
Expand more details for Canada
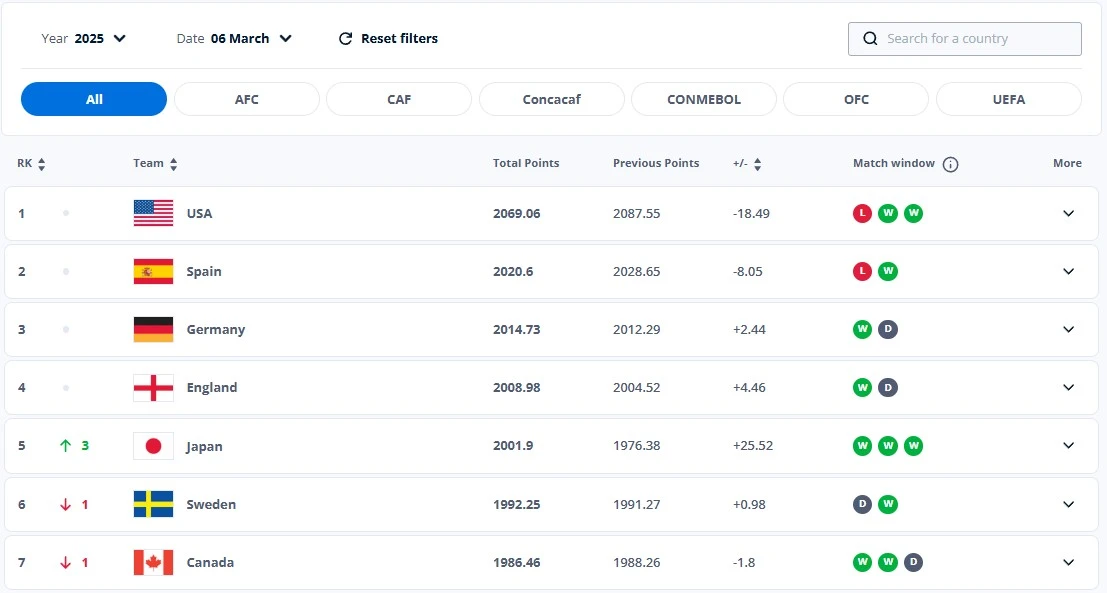(1068, 562)
